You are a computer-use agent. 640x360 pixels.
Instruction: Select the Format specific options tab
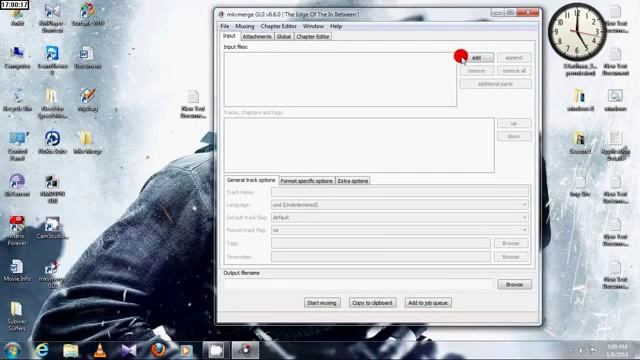pyautogui.click(x=307, y=181)
